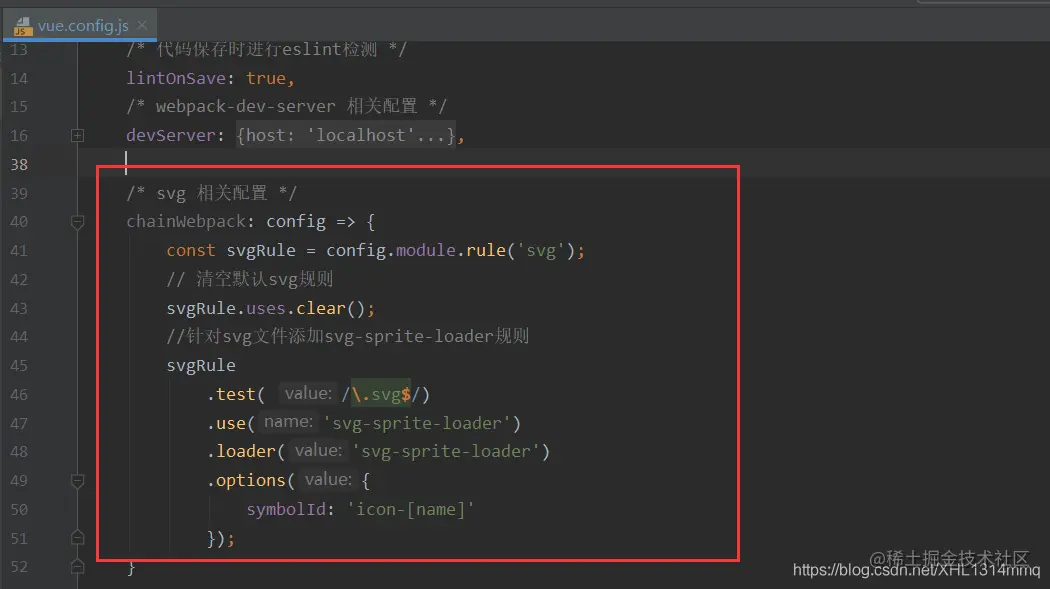Click the fold end marker on line 51
Screen dimensions: 1050x589
pos(78,538)
